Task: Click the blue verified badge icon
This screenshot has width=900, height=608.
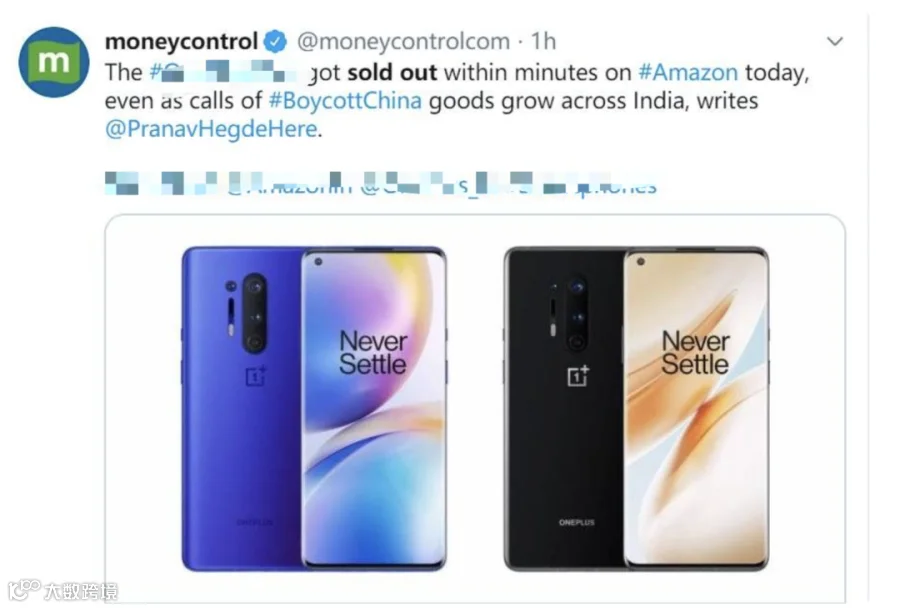Action: 276,41
